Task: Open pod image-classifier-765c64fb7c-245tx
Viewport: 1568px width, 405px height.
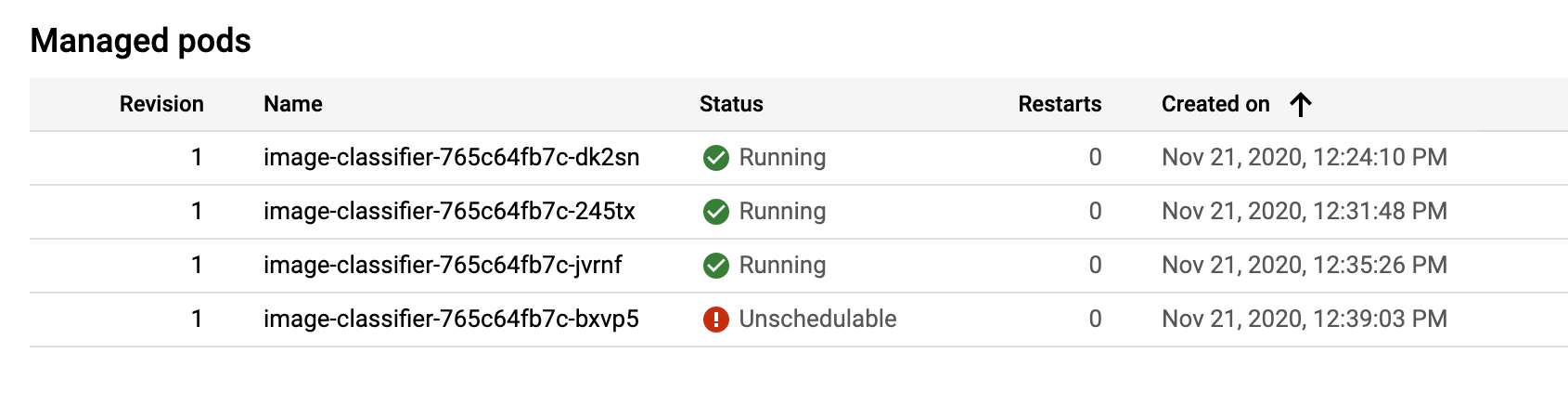Action: (x=449, y=211)
